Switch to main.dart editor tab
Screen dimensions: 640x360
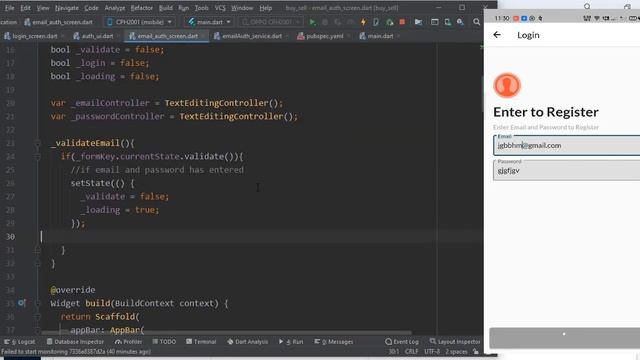(x=380, y=36)
